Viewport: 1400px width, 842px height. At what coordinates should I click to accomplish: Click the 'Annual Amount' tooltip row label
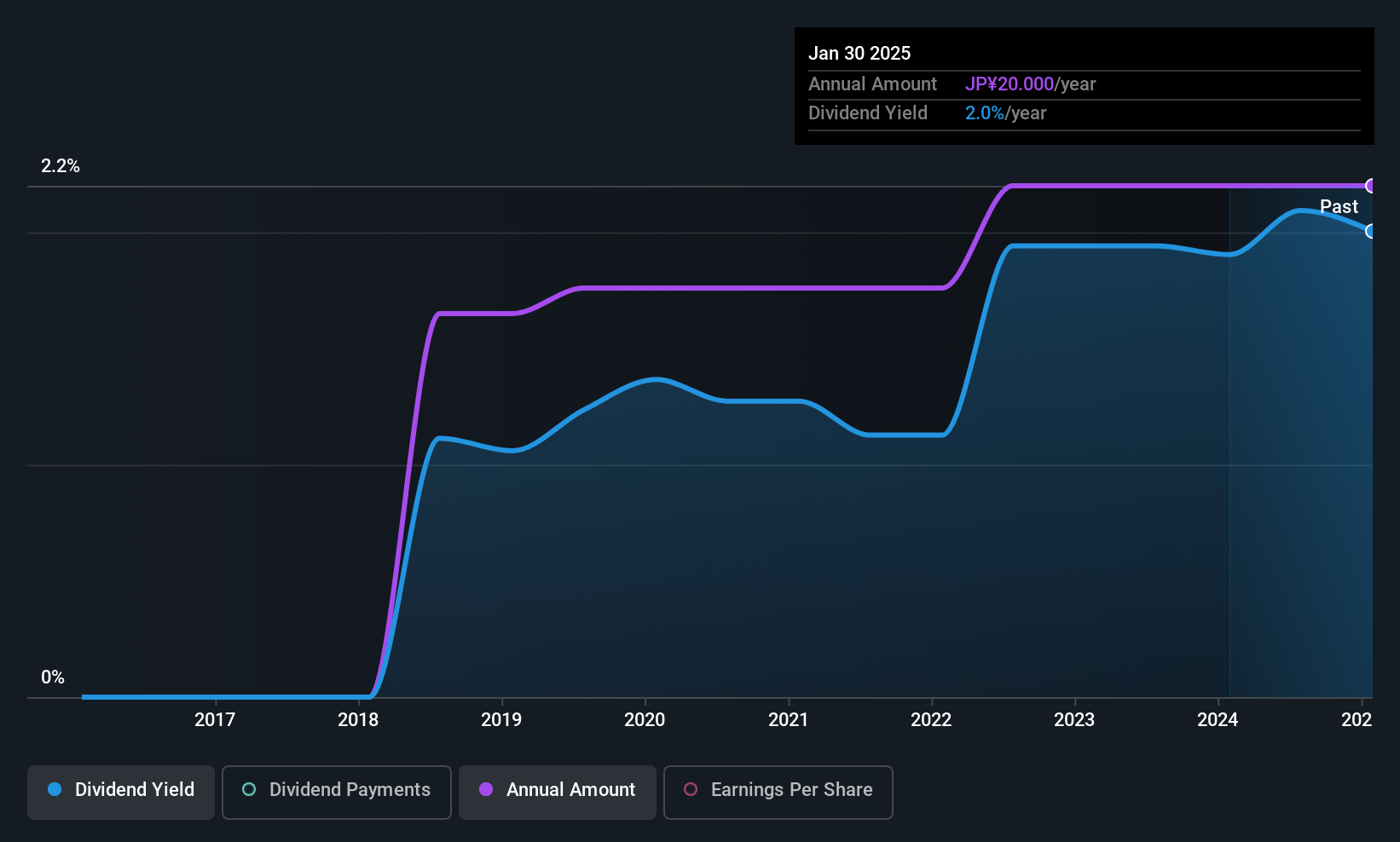[872, 84]
